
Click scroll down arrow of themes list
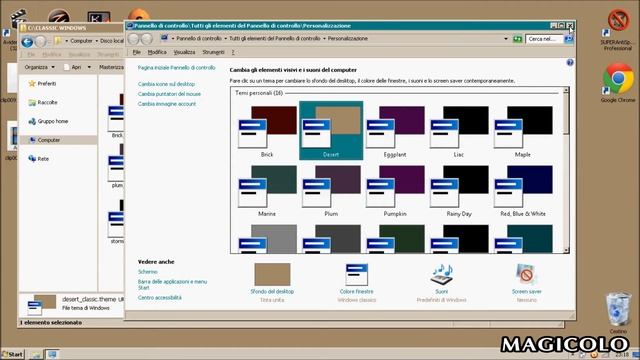click(566, 250)
